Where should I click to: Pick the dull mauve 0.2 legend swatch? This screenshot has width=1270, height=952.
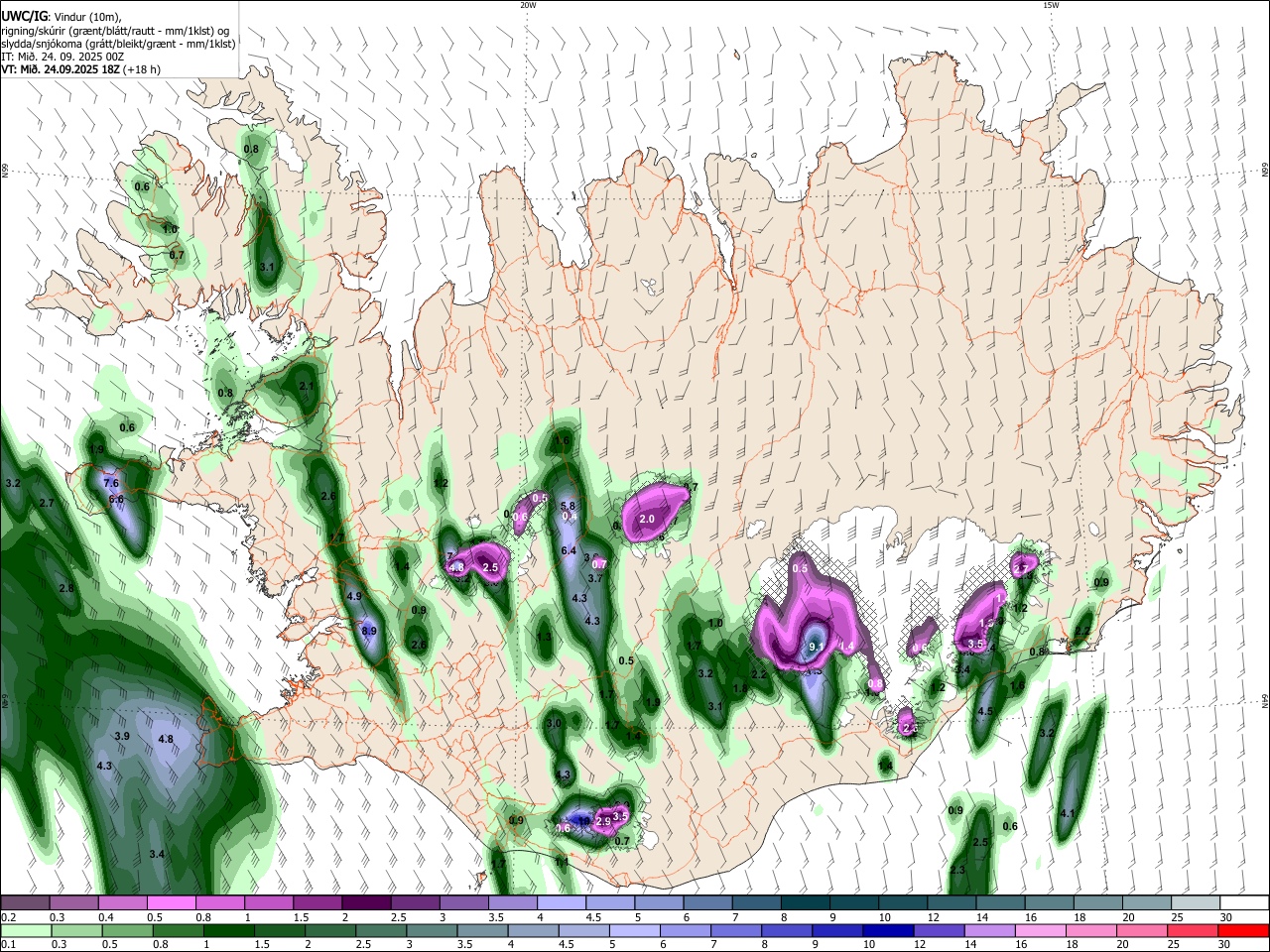(26, 902)
